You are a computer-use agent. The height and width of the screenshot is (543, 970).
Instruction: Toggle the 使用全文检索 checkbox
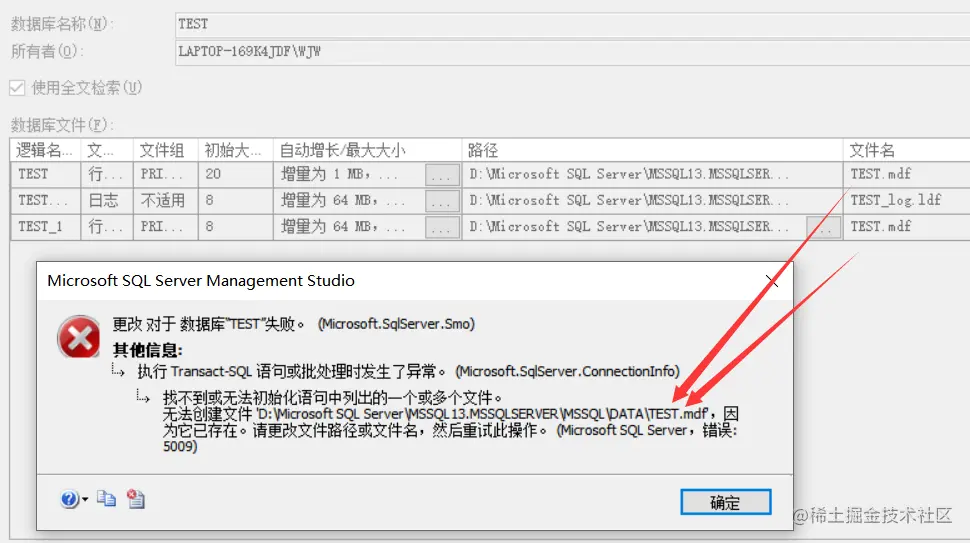click(17, 88)
